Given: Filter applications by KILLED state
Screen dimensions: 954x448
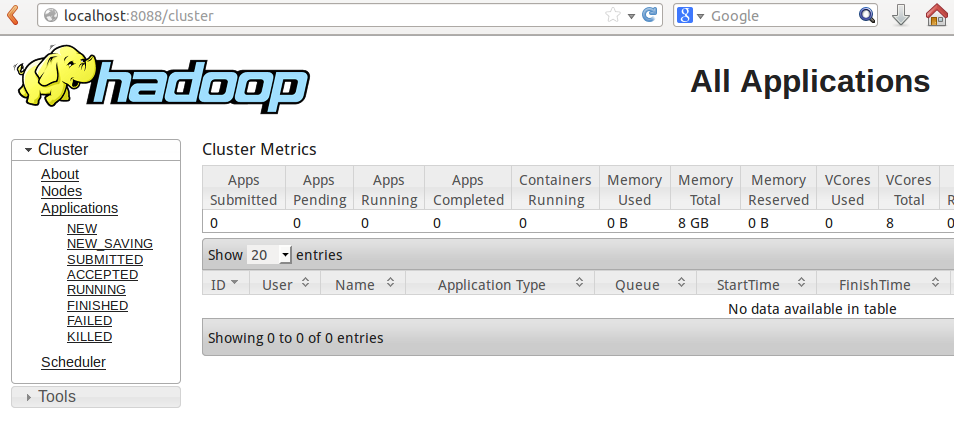Looking at the screenshot, I should [90, 337].
